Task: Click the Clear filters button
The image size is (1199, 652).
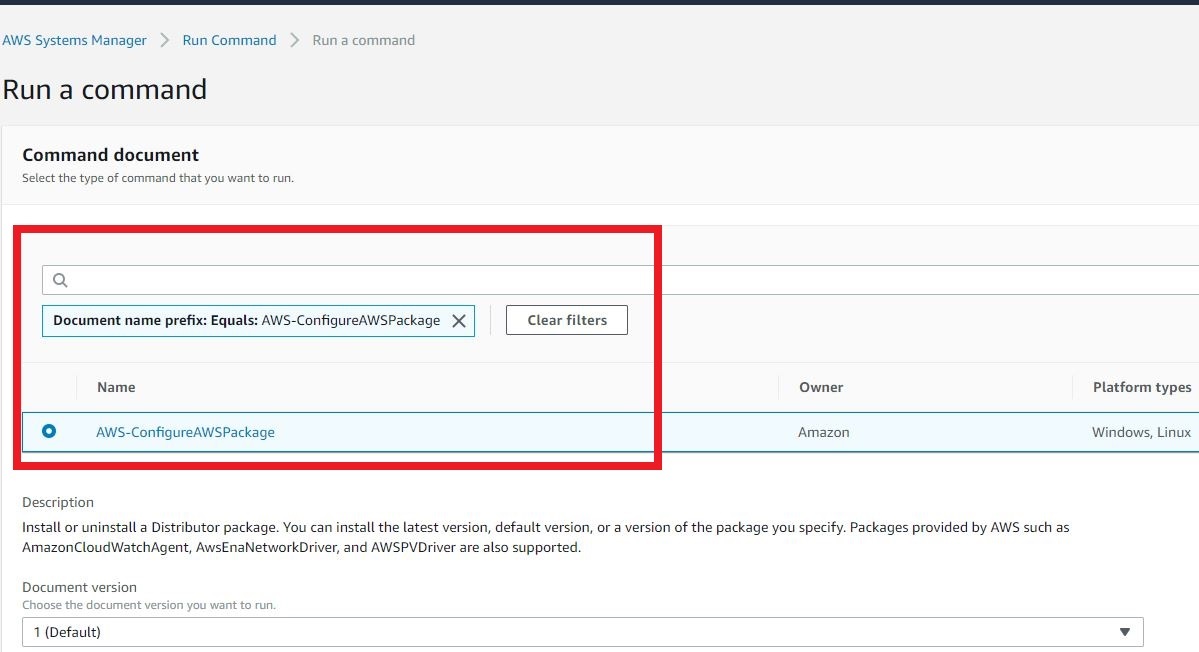Action: [567, 320]
